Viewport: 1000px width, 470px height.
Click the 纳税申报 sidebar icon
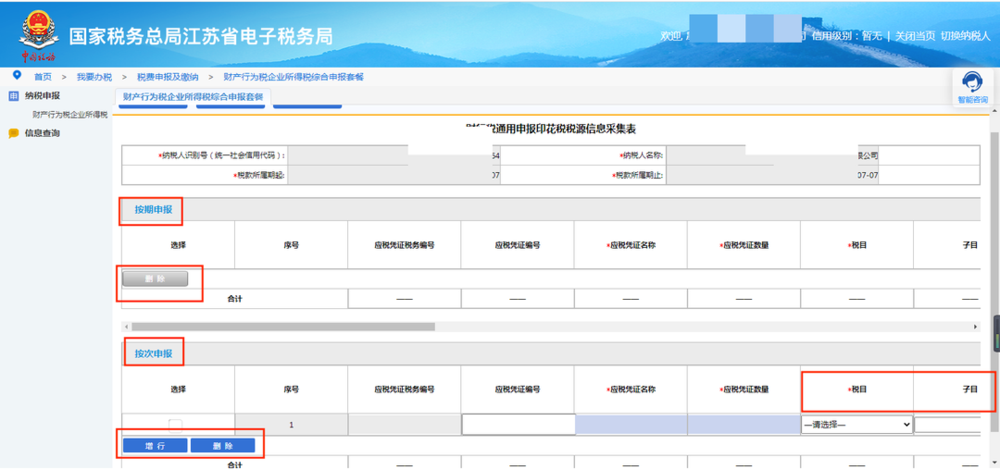pos(13,96)
